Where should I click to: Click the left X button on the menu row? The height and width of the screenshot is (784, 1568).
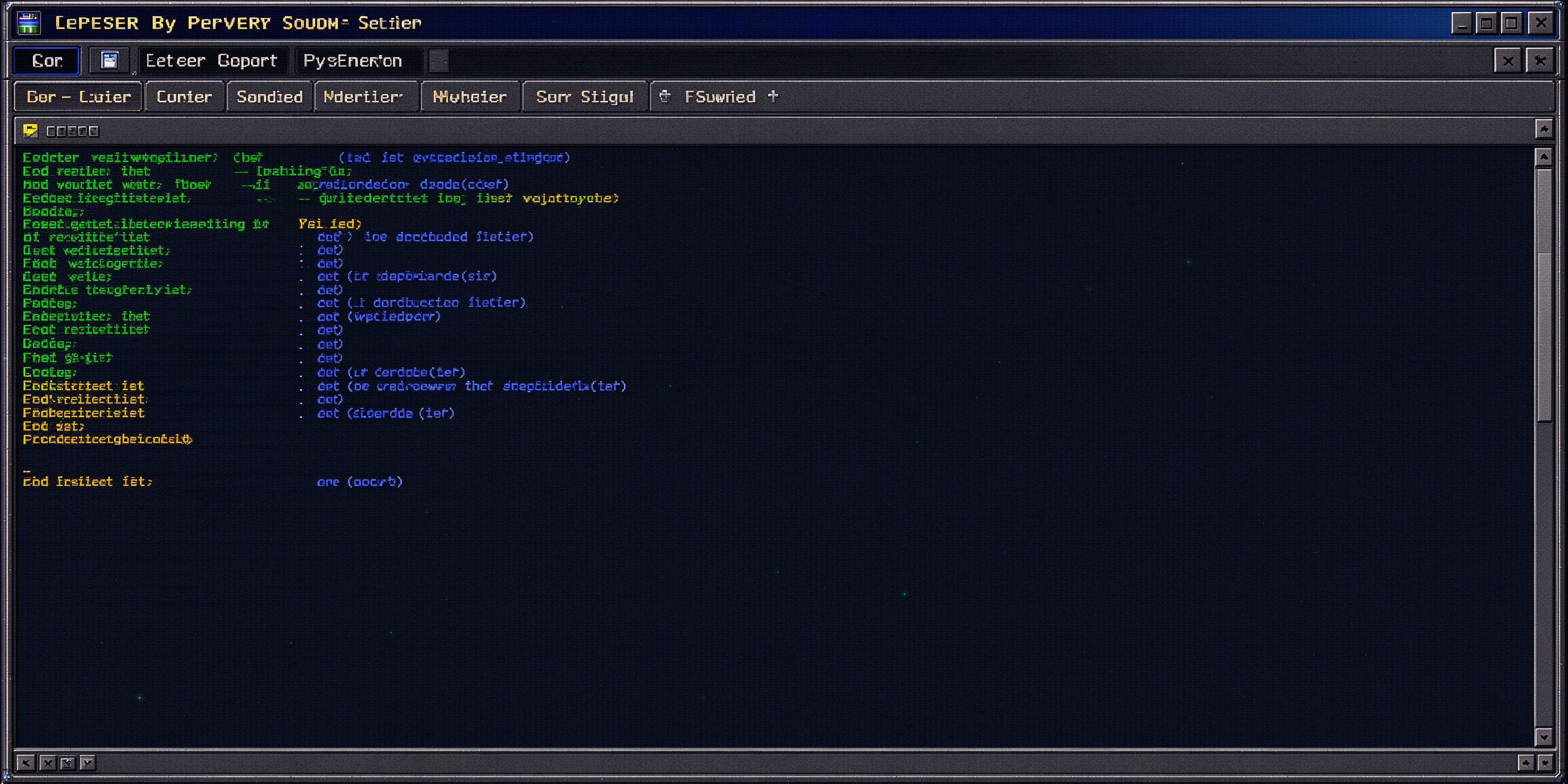click(1508, 61)
